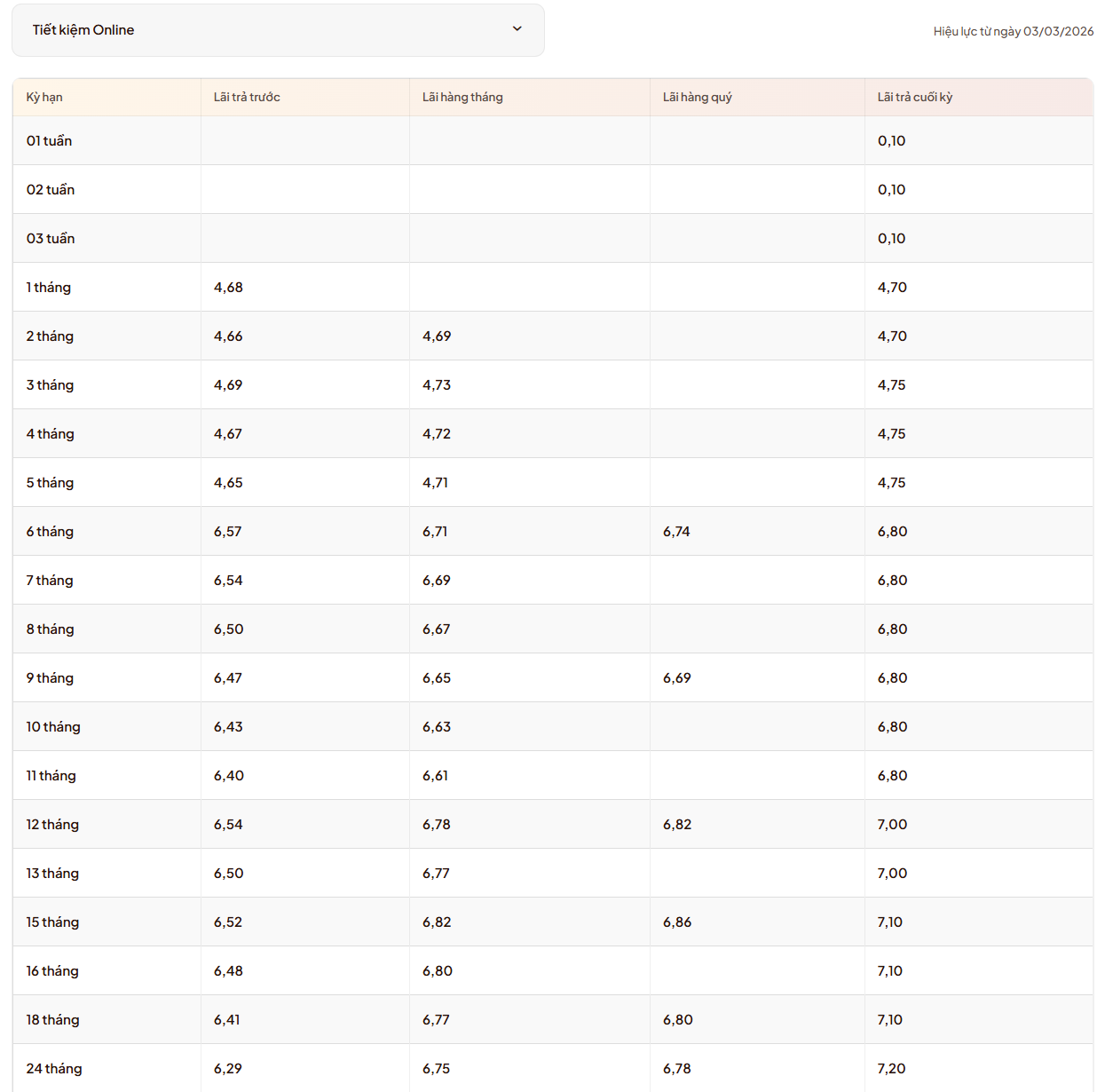Screen dimensions: 1097x1092
Task: Click the 13 tháng term label
Action: [x=52, y=874]
